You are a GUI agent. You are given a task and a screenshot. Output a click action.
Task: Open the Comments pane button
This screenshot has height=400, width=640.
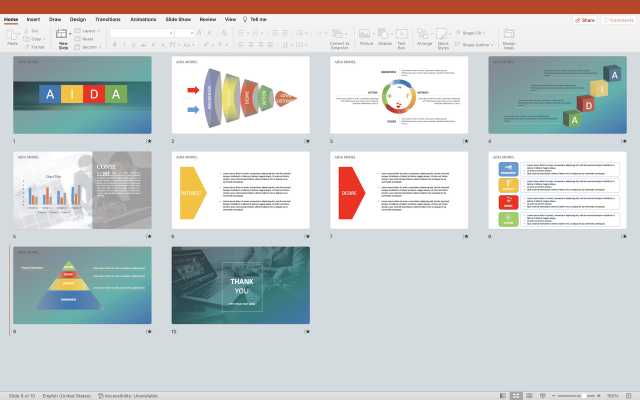coord(620,19)
